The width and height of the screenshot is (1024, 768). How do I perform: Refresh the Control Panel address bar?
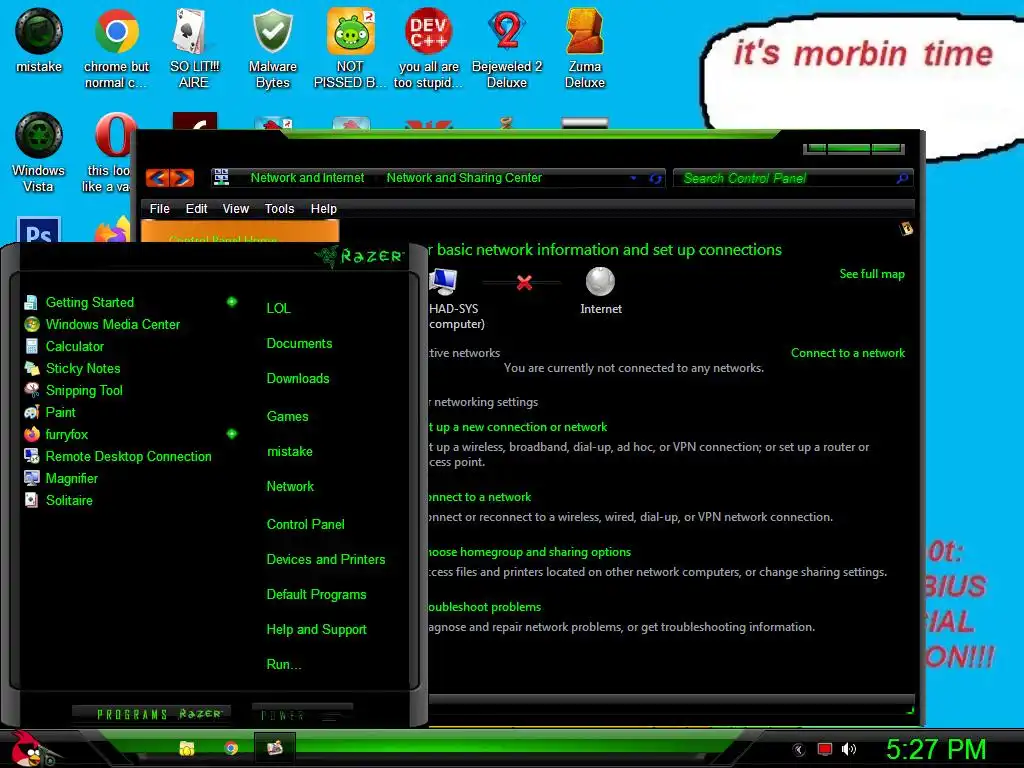tap(655, 178)
